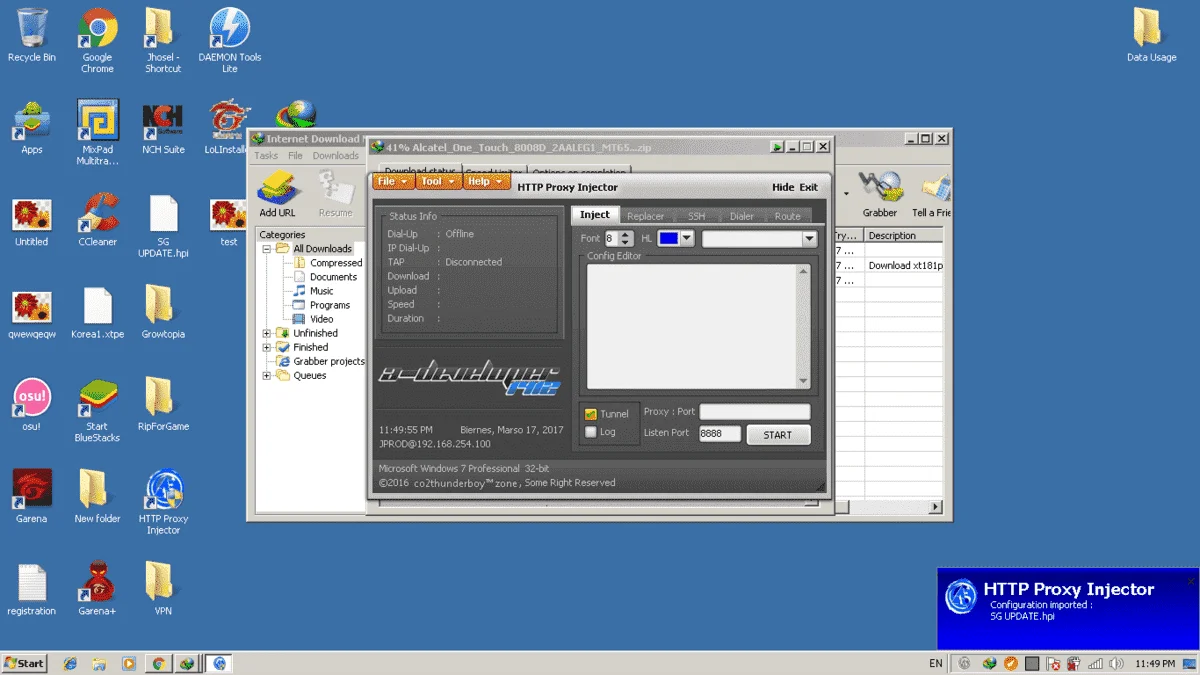Select the Programs category in IDM
Image resolution: width=1200 pixels, height=675 pixels.
[x=321, y=305]
